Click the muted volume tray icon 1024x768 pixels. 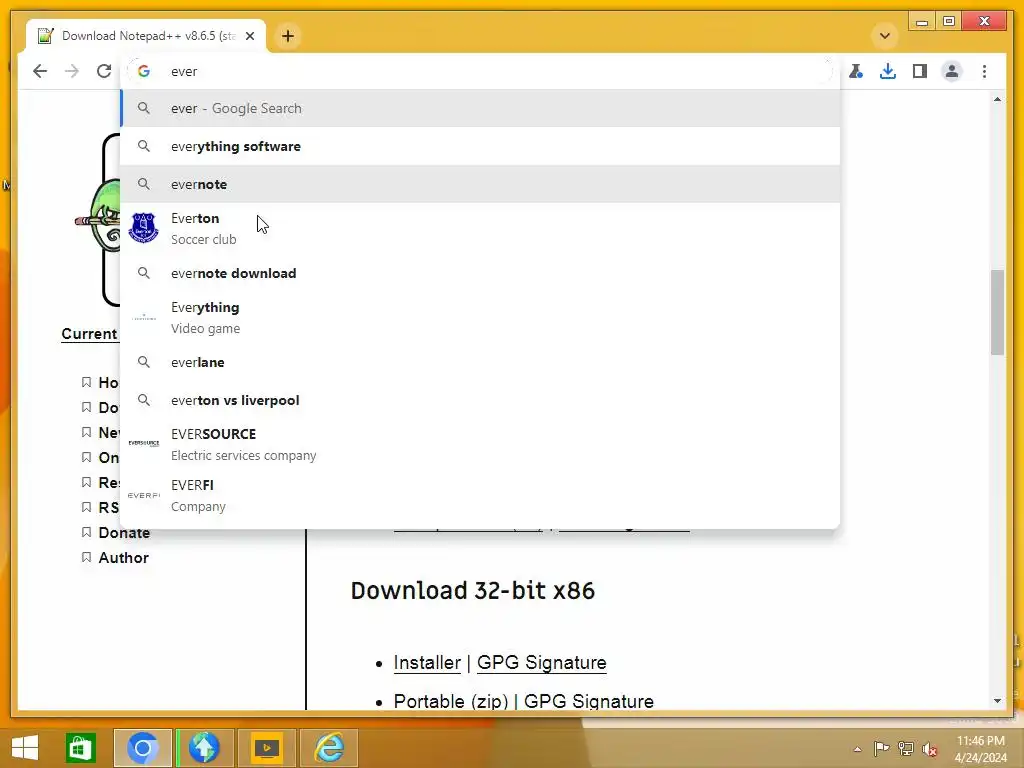930,749
